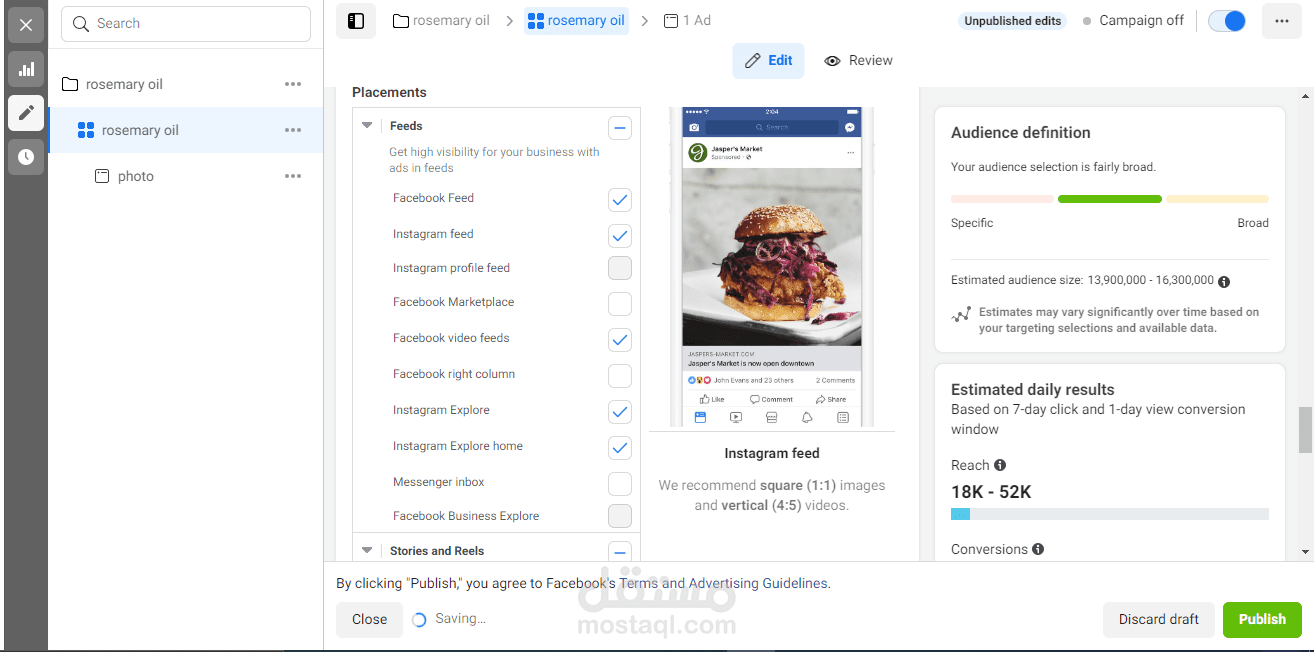Click the 'Audience definition' heading
The width and height of the screenshot is (1314, 652).
tap(1020, 133)
